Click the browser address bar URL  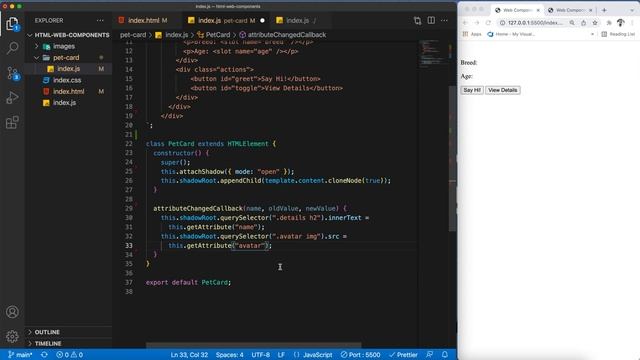(x=535, y=23)
